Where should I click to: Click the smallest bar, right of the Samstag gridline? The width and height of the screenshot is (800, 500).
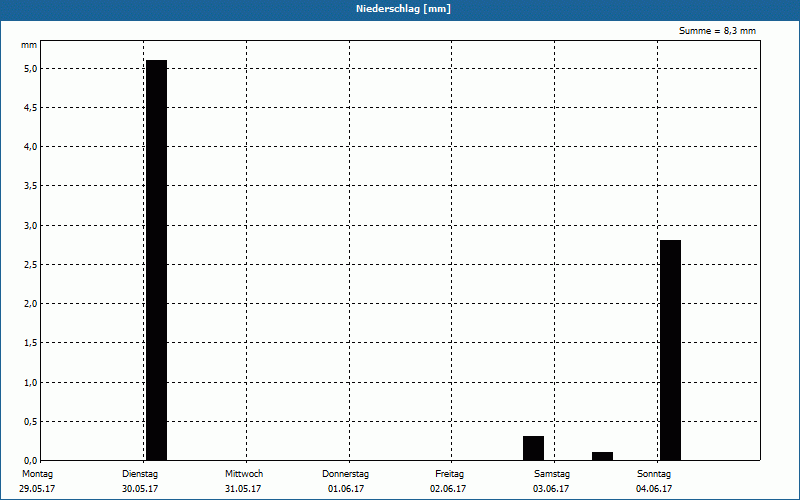click(x=603, y=456)
